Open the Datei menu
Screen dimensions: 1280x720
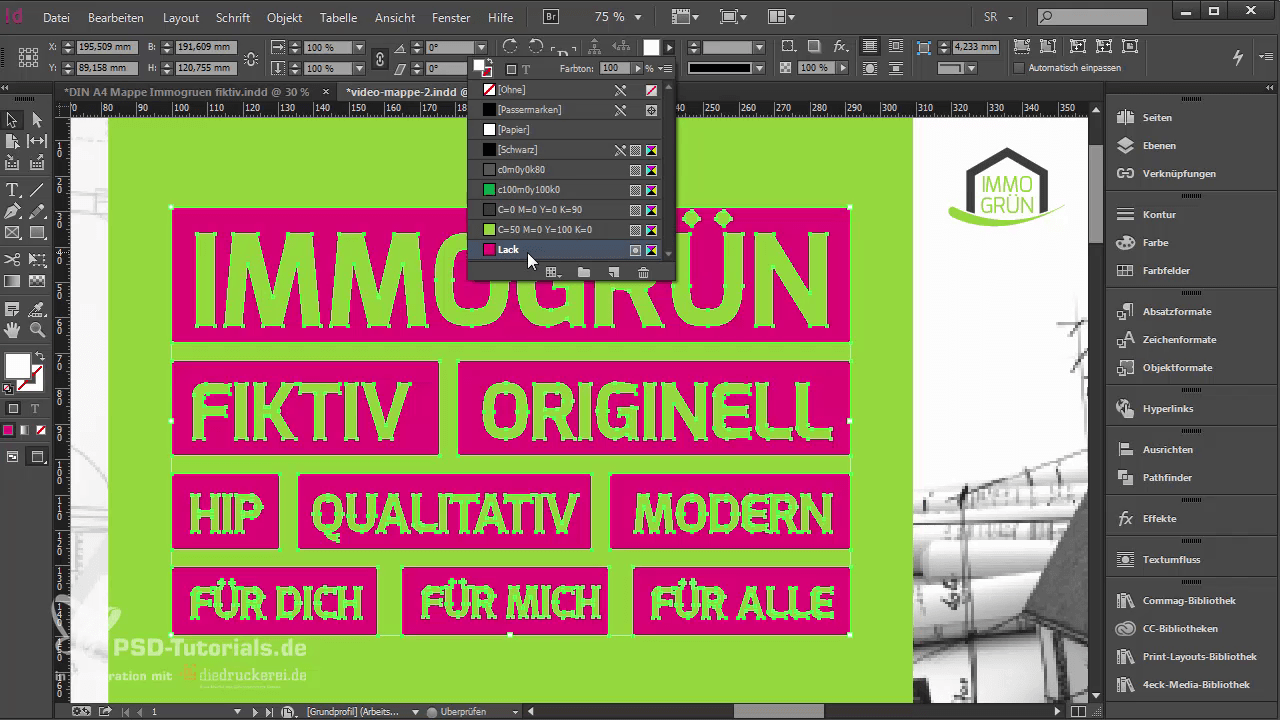pyautogui.click(x=57, y=17)
